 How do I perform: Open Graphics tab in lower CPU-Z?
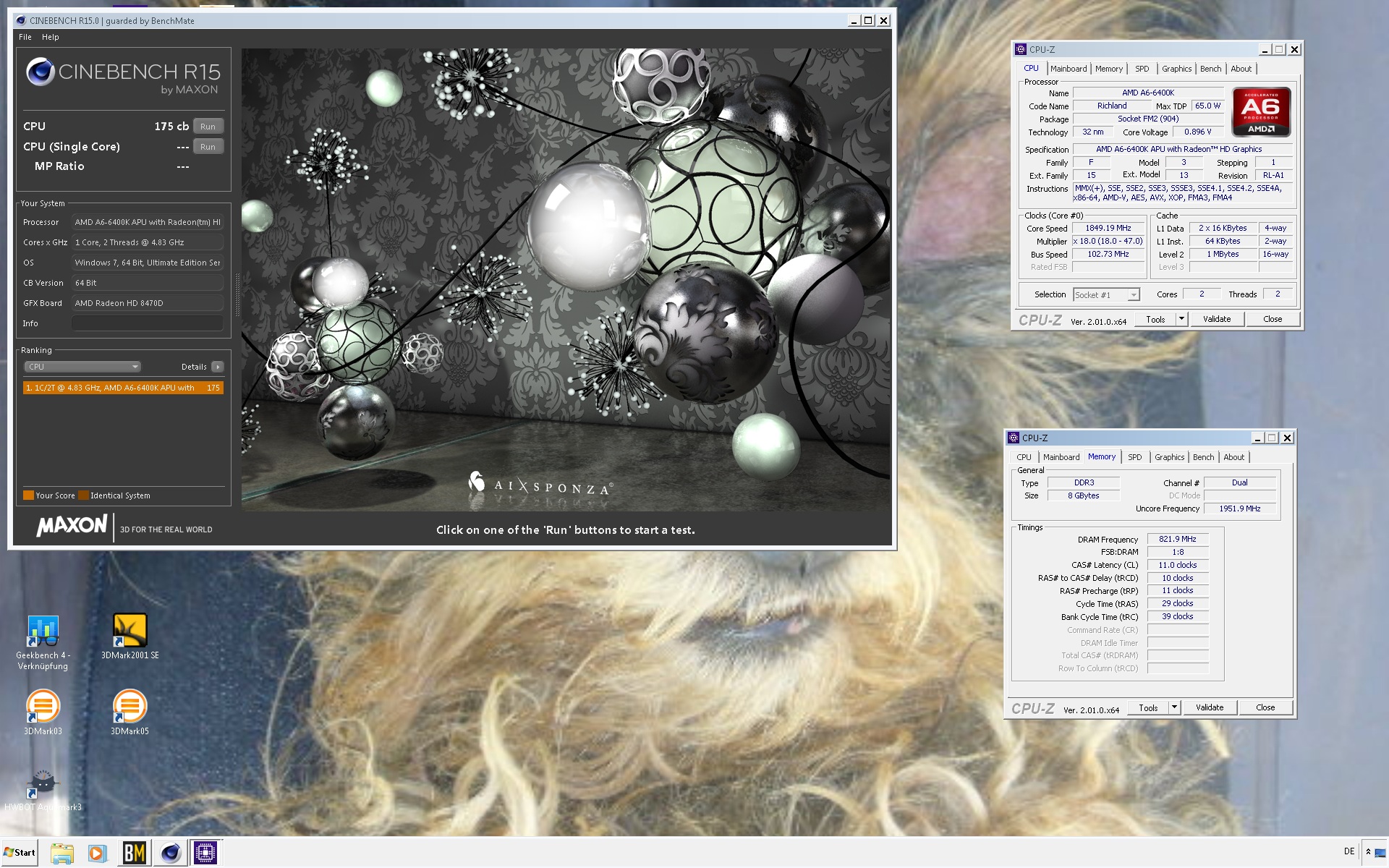(1169, 457)
